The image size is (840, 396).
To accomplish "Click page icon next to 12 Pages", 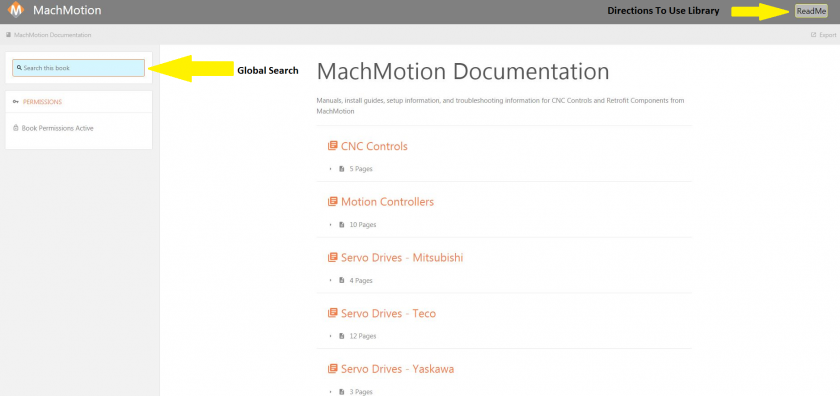I will [342, 336].
